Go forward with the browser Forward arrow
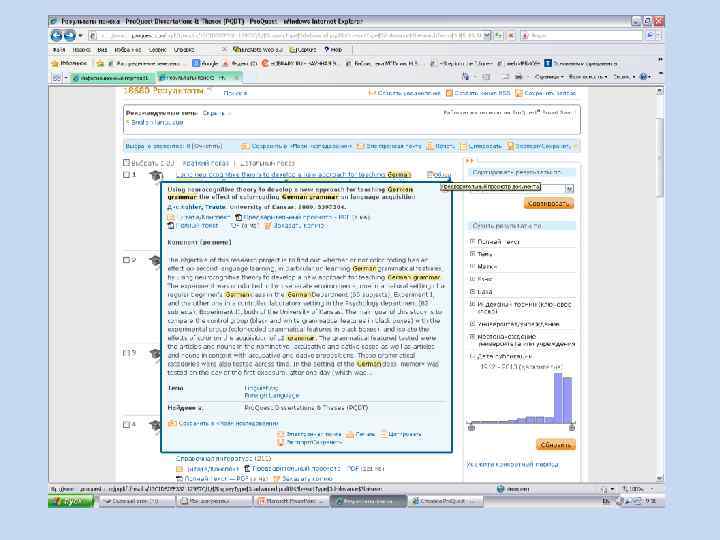 click(69, 35)
